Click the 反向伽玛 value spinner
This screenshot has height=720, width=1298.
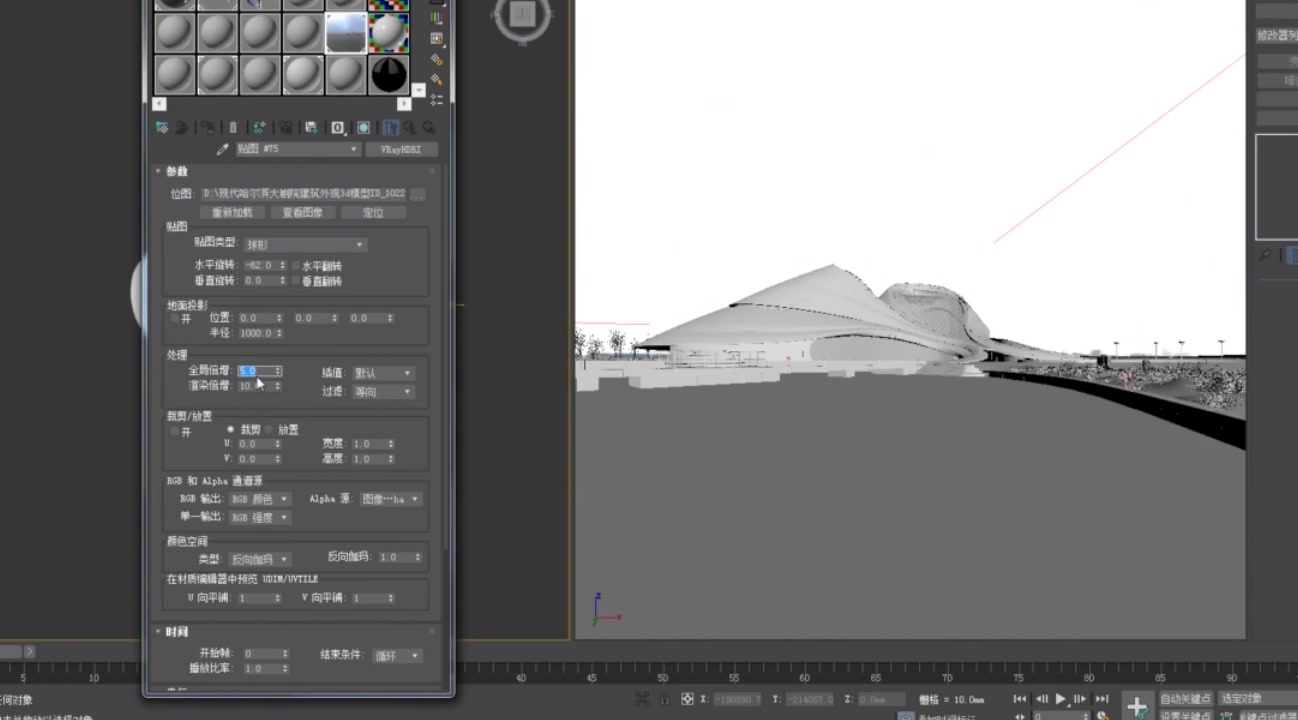[416, 557]
